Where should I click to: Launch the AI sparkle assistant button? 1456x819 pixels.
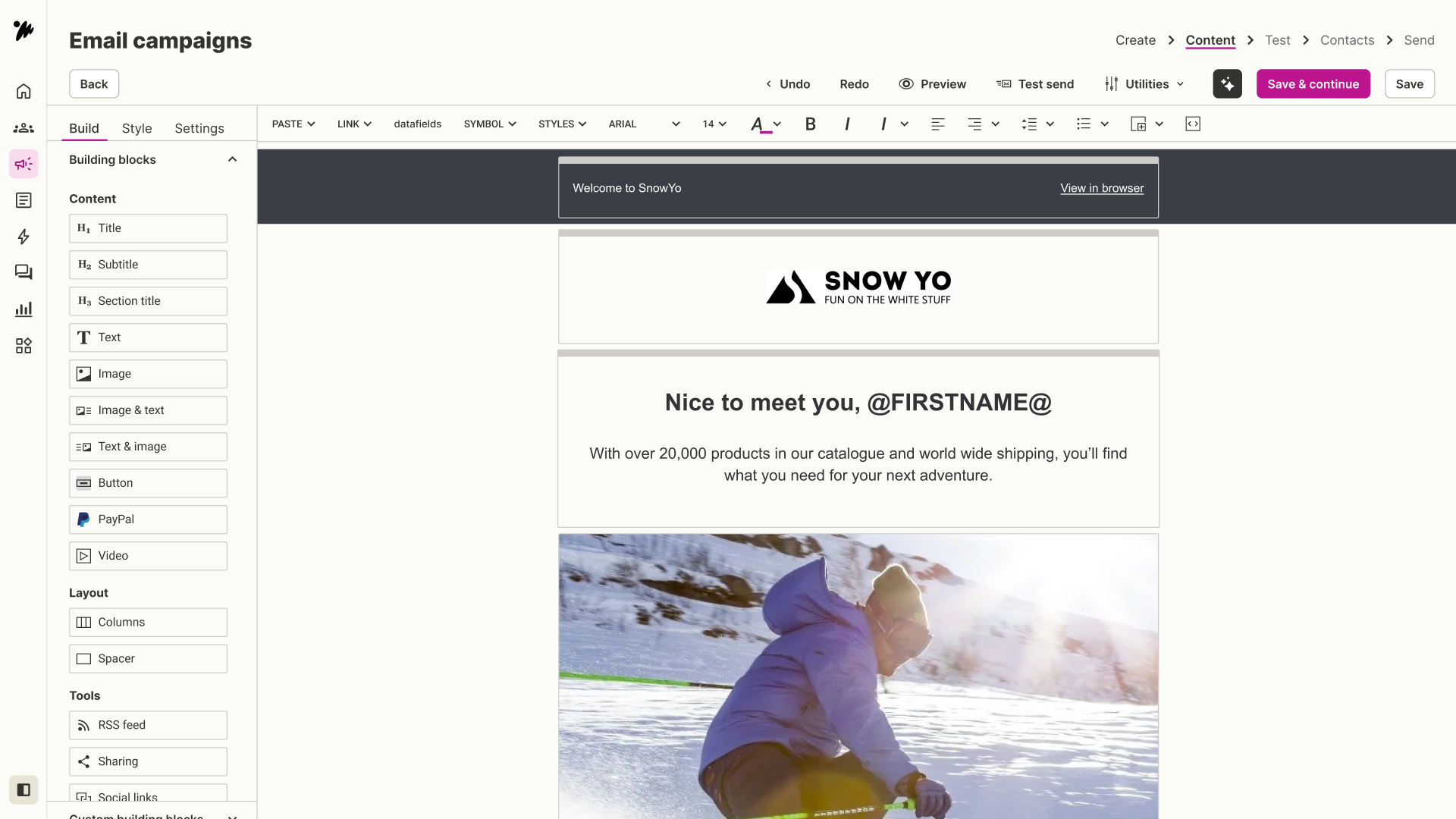(x=1227, y=84)
